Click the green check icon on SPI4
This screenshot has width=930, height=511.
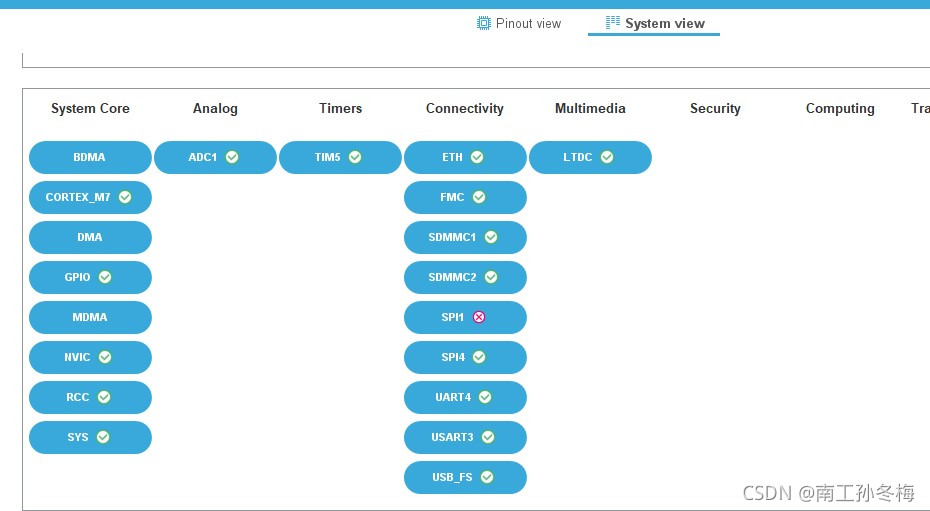[x=479, y=357]
